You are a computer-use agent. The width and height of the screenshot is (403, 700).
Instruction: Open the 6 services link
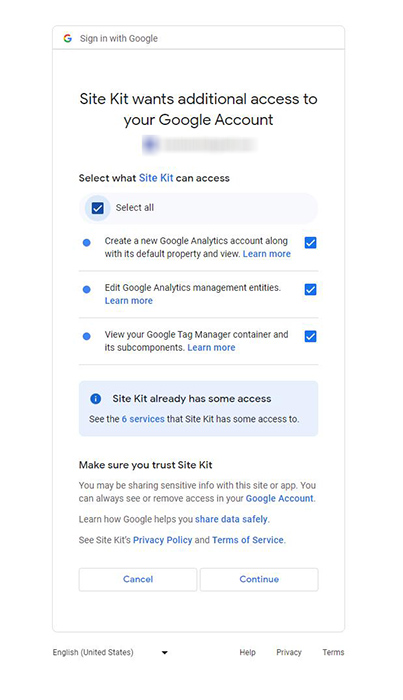coord(143,419)
